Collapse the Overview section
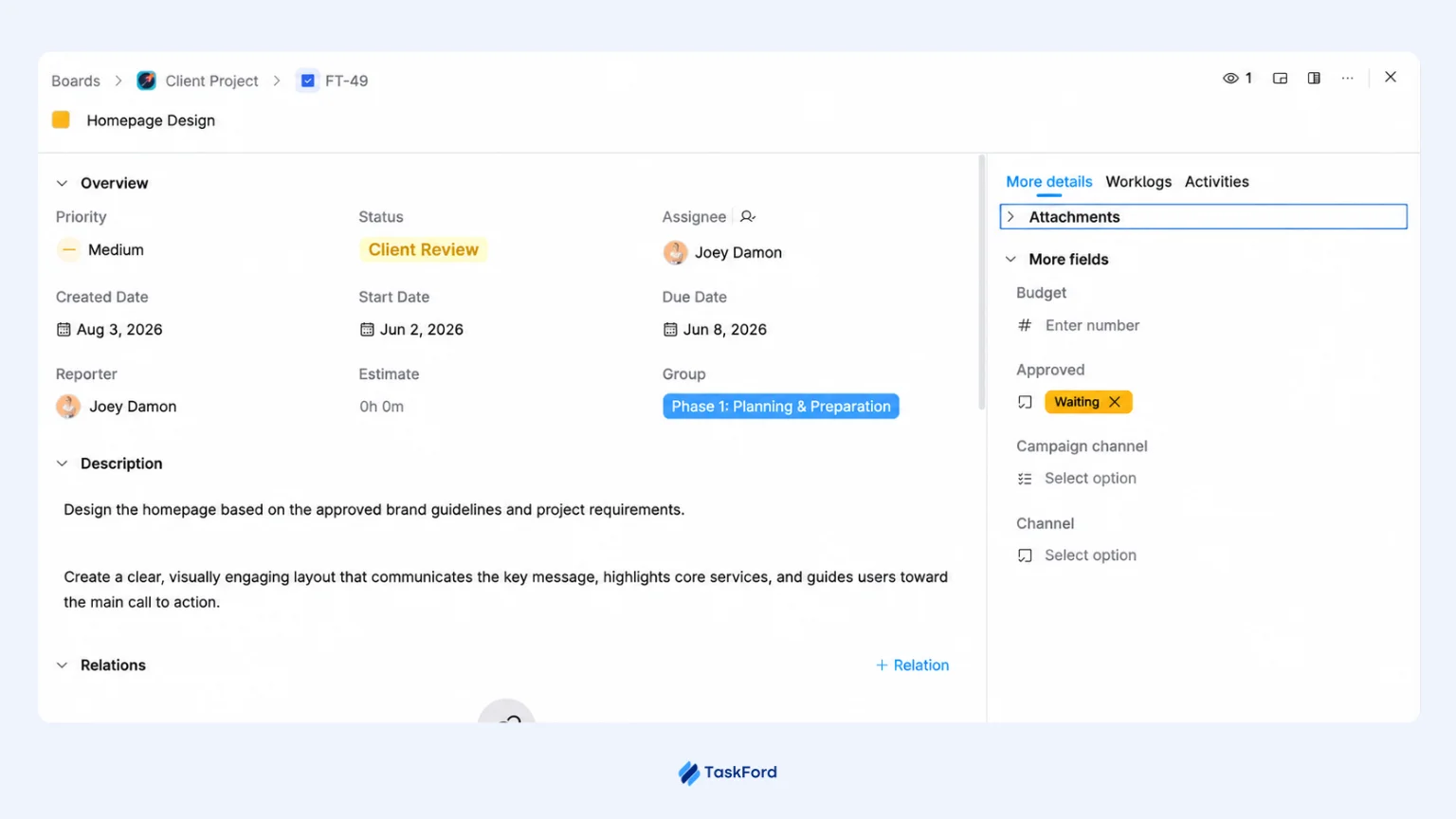 (62, 183)
